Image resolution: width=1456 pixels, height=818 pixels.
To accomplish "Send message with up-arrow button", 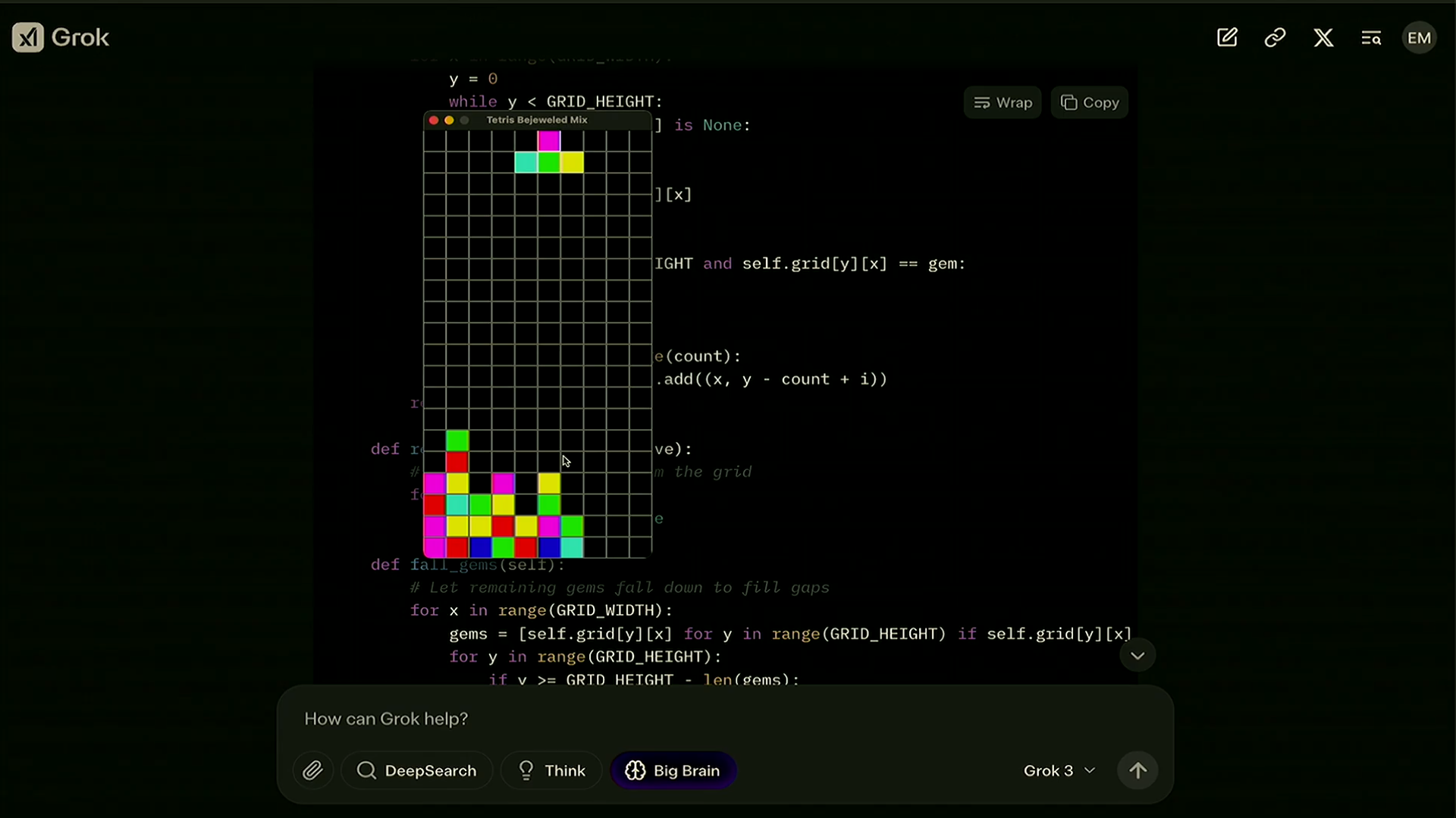I will [x=1137, y=771].
